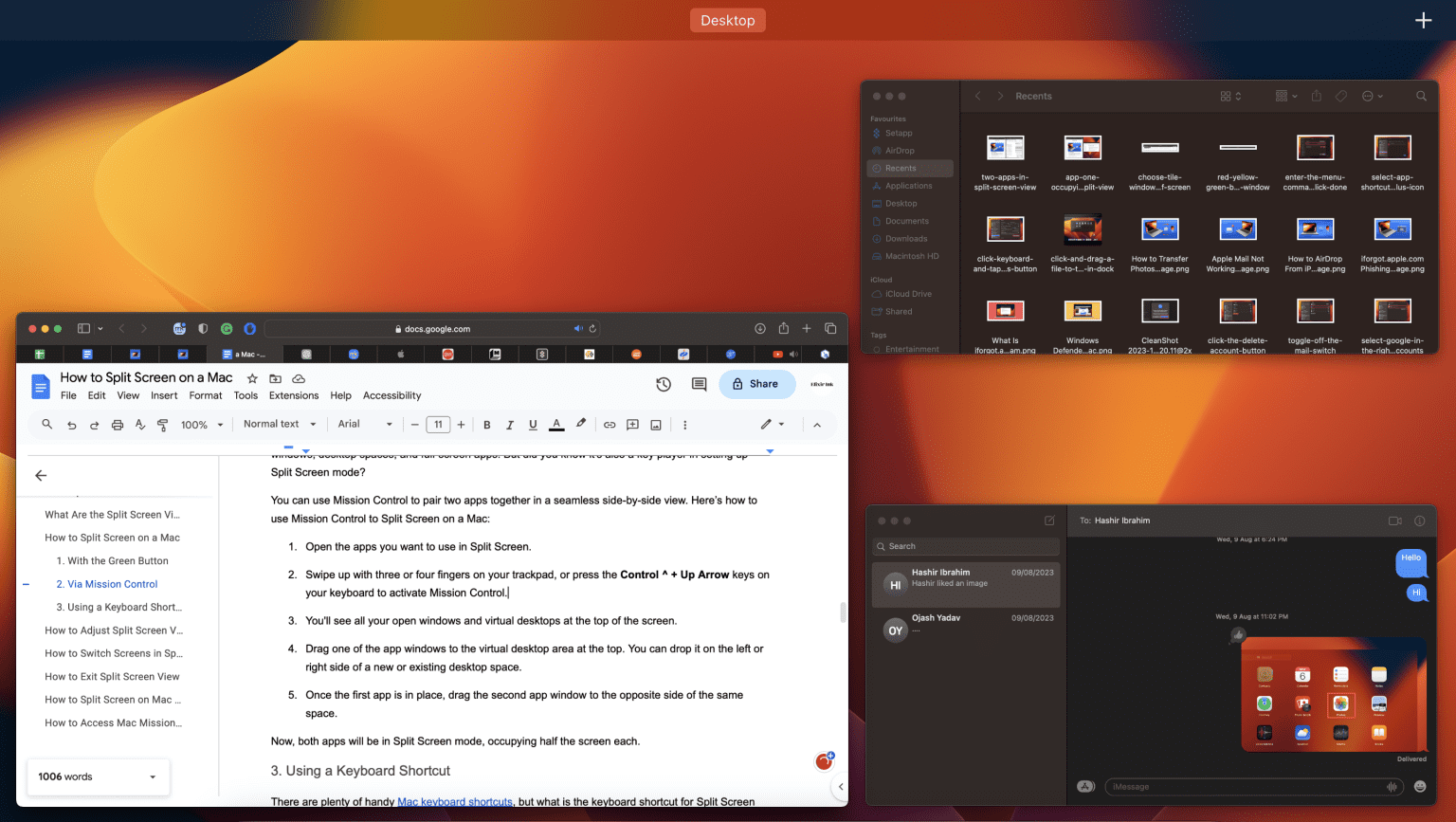Open the Insert menu
Image resolution: width=1456 pixels, height=822 pixels.
tap(164, 395)
